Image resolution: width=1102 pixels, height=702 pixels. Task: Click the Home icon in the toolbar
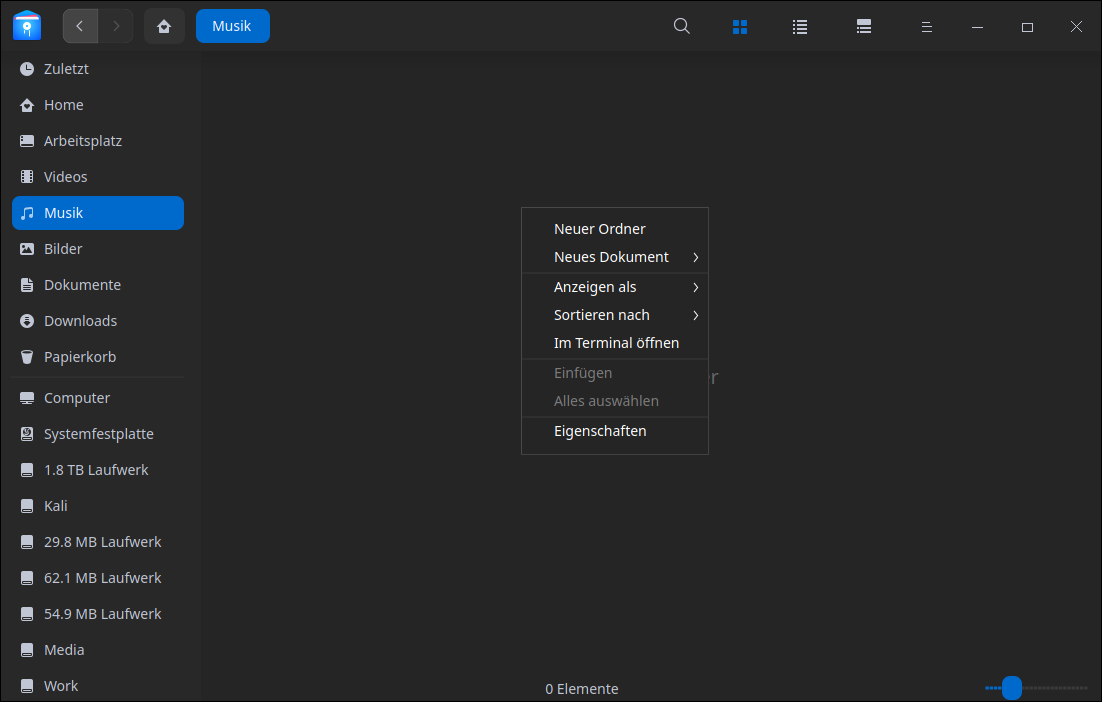(x=163, y=25)
